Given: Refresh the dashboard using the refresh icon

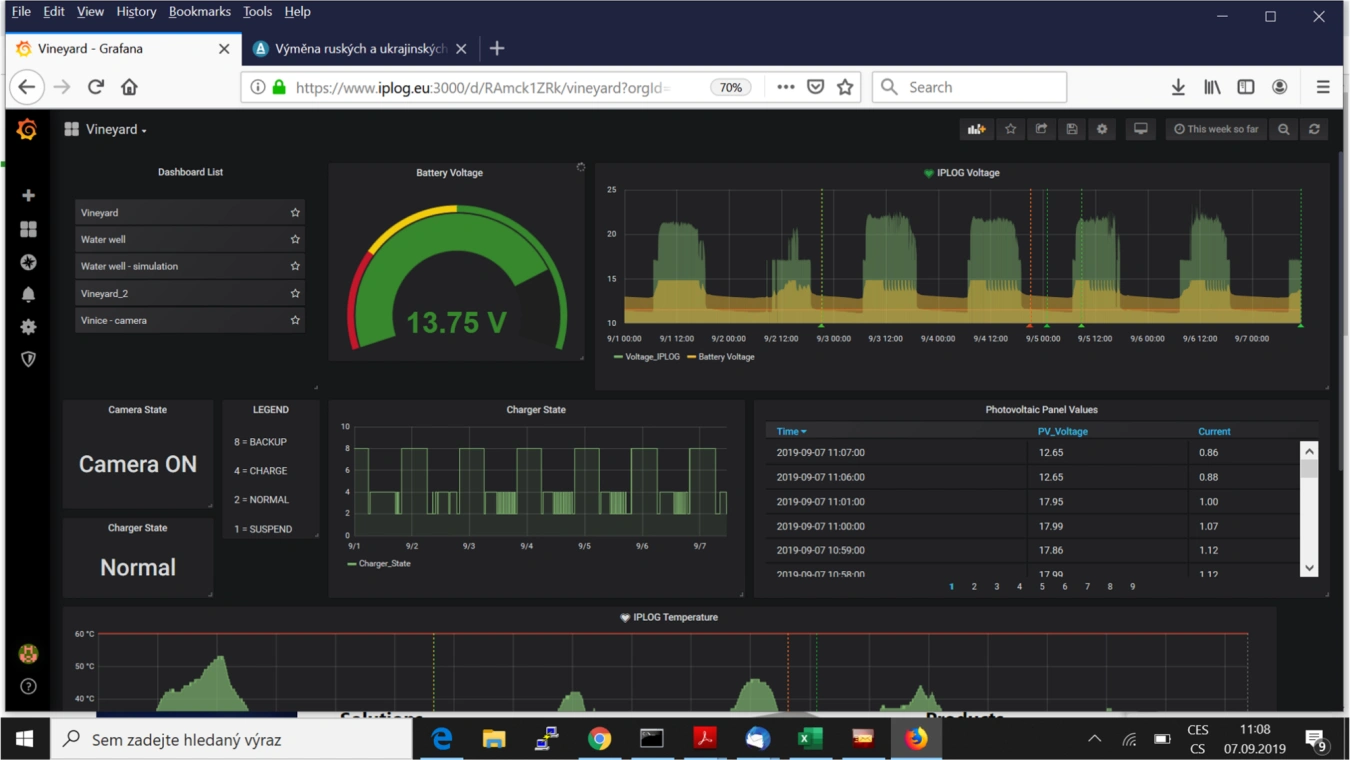Looking at the screenshot, I should (1314, 129).
